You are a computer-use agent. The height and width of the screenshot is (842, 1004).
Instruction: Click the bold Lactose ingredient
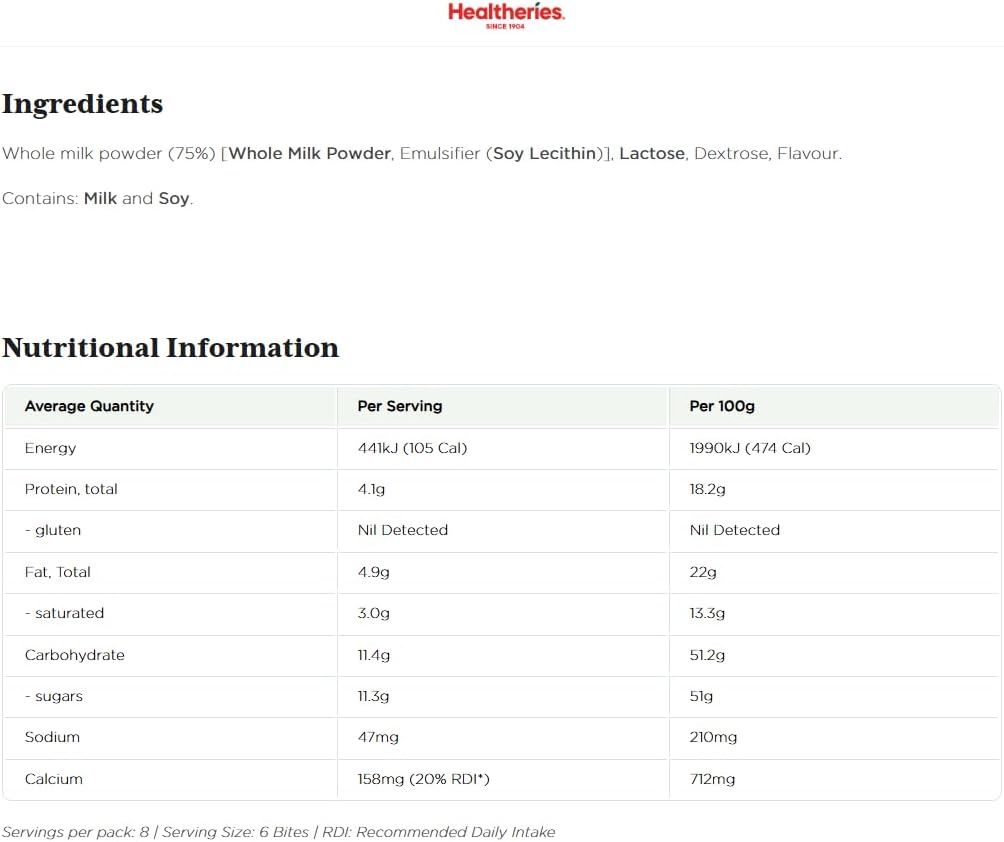(652, 154)
